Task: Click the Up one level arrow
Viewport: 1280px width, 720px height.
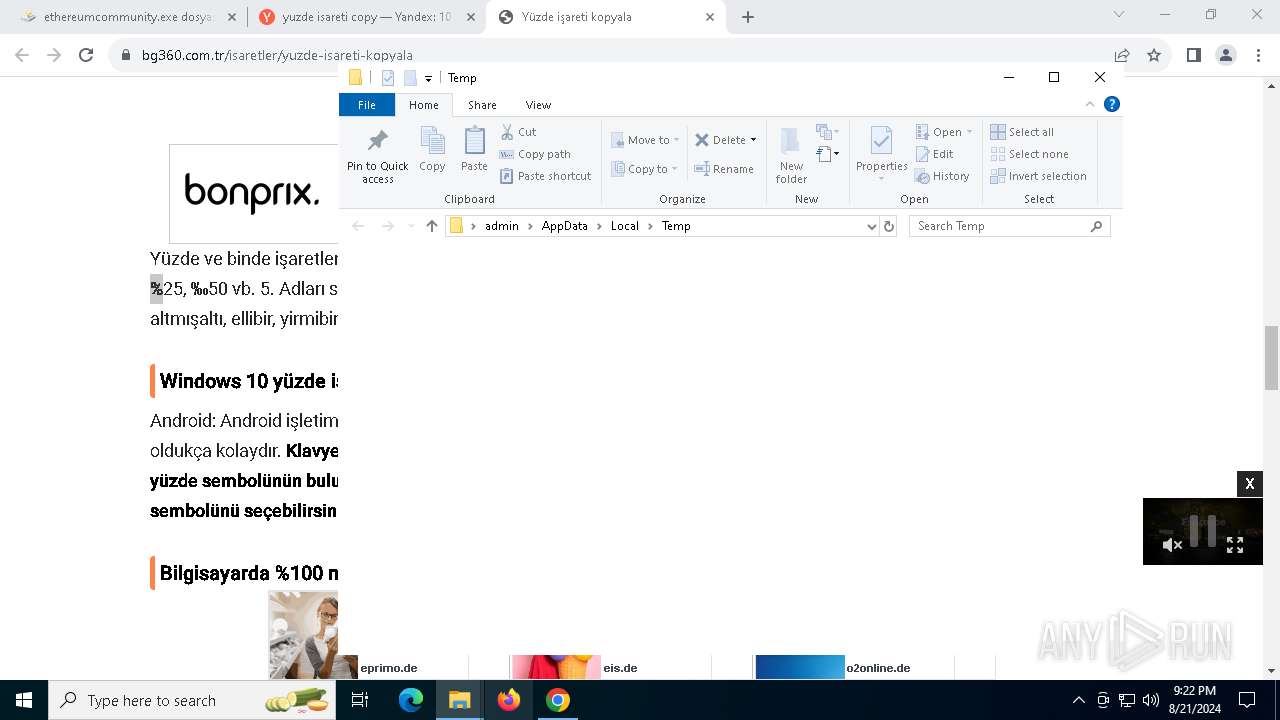Action: [432, 226]
